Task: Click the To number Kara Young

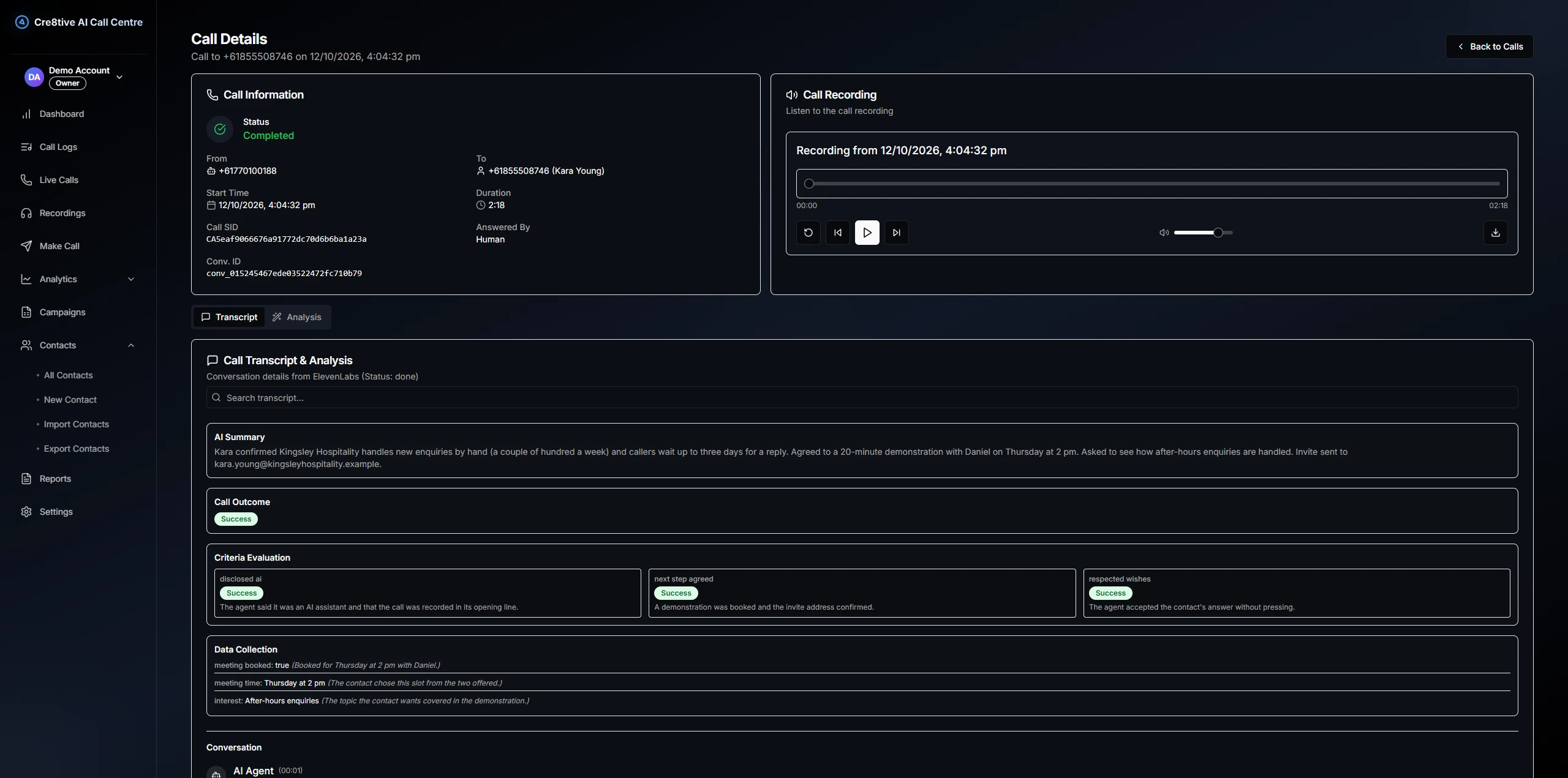Action: [x=546, y=171]
